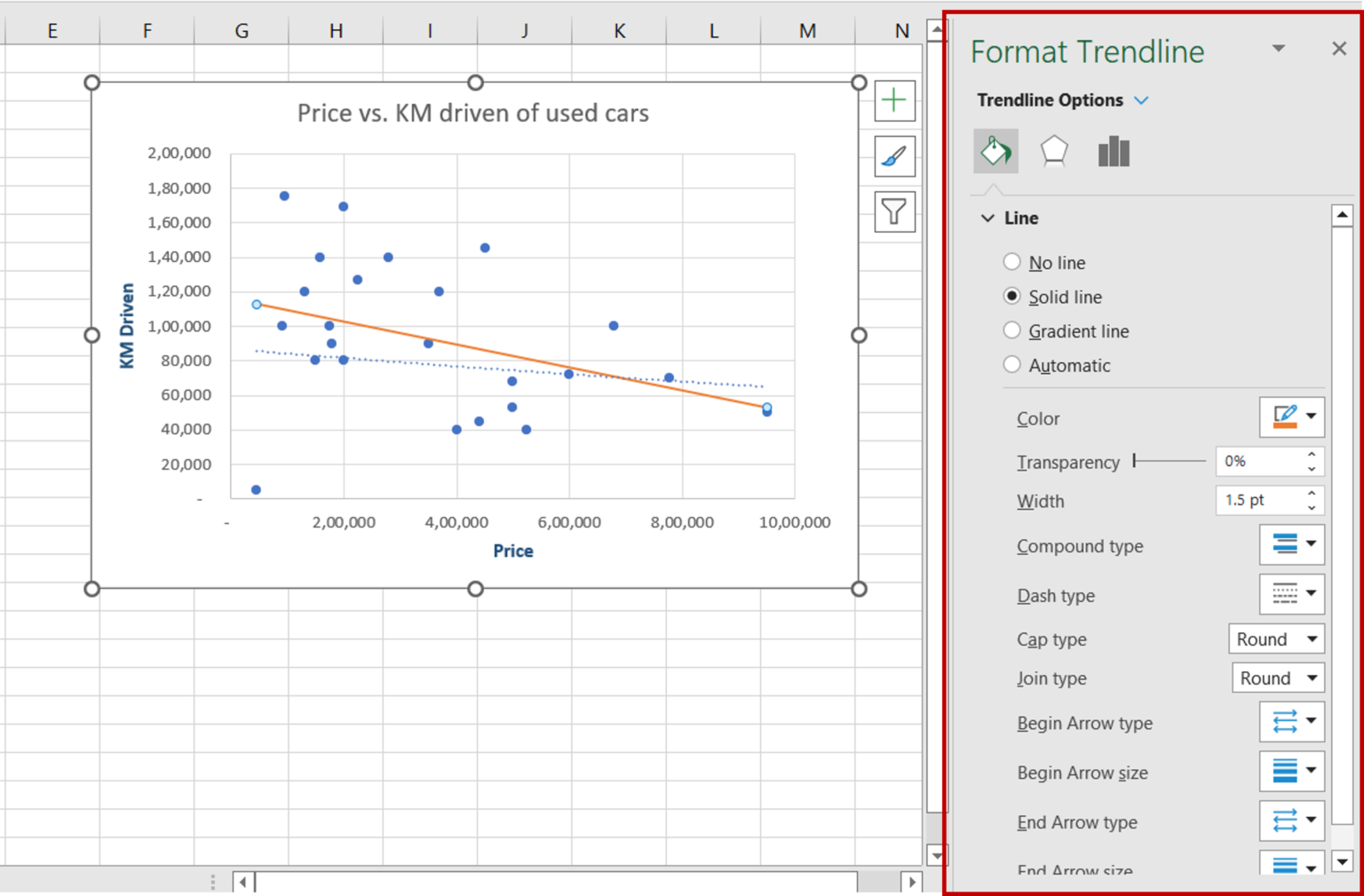1364x896 pixels.
Task: Expand the Trendline Options chevron
Action: (1142, 99)
